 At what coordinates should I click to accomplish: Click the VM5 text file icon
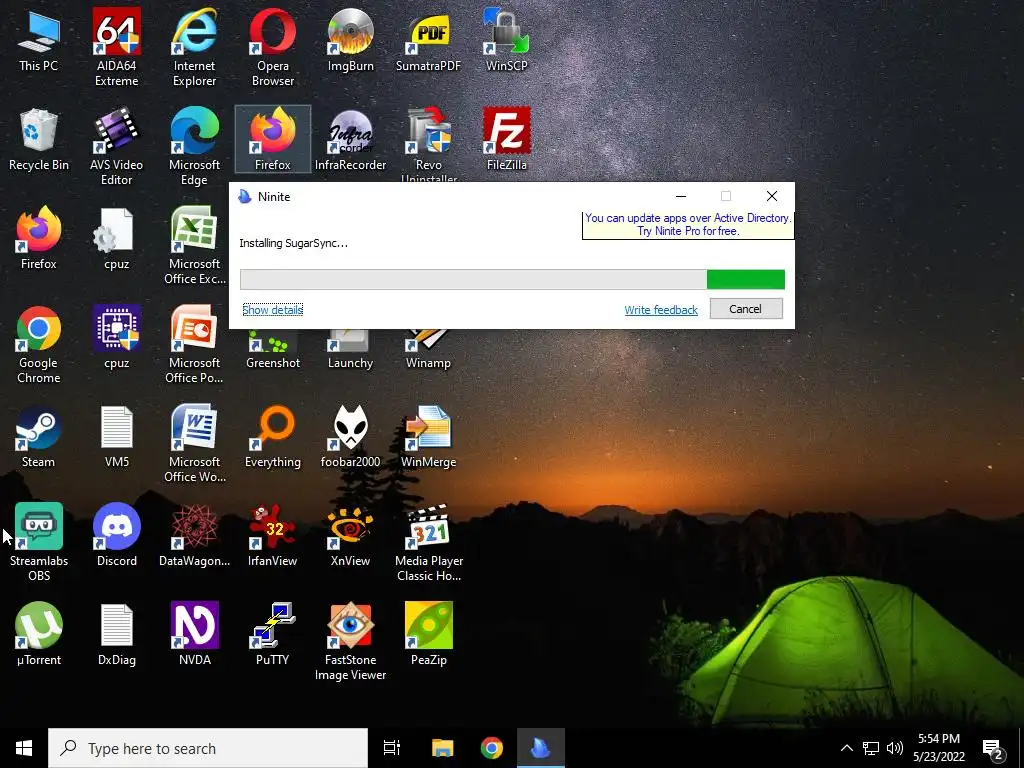click(x=116, y=437)
